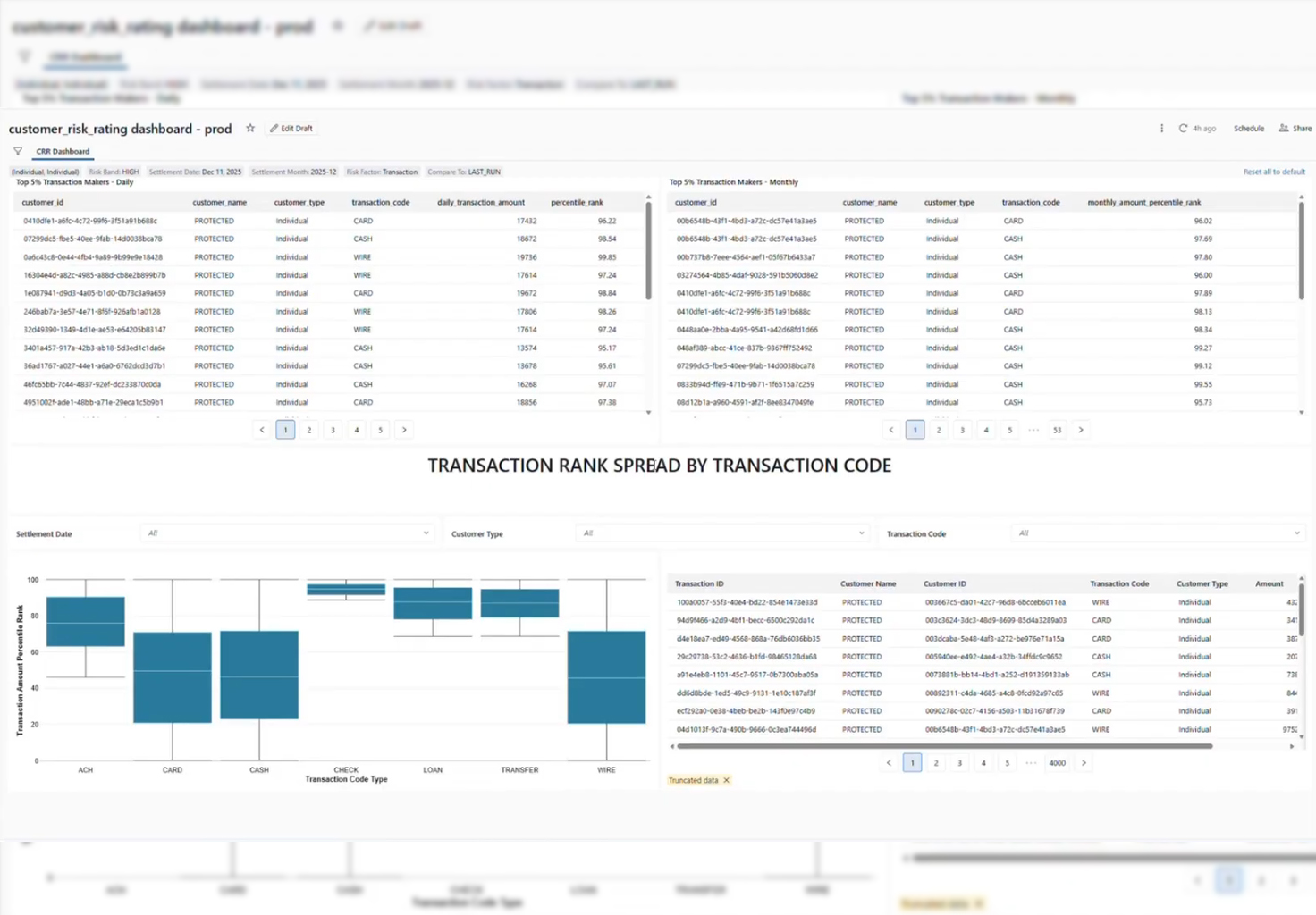Screen dimensions: 1316x915
Task: Click the Edit Draft button
Action: point(291,129)
